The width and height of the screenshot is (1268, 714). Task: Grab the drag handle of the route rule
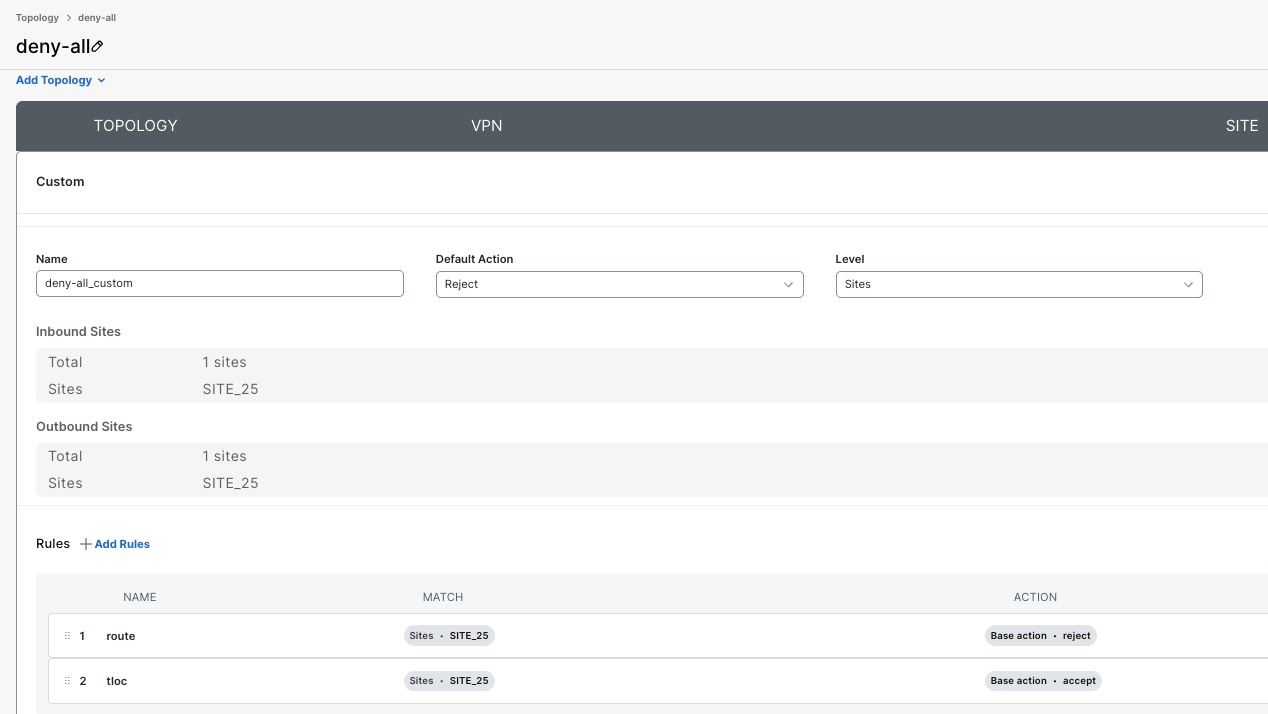(67, 636)
